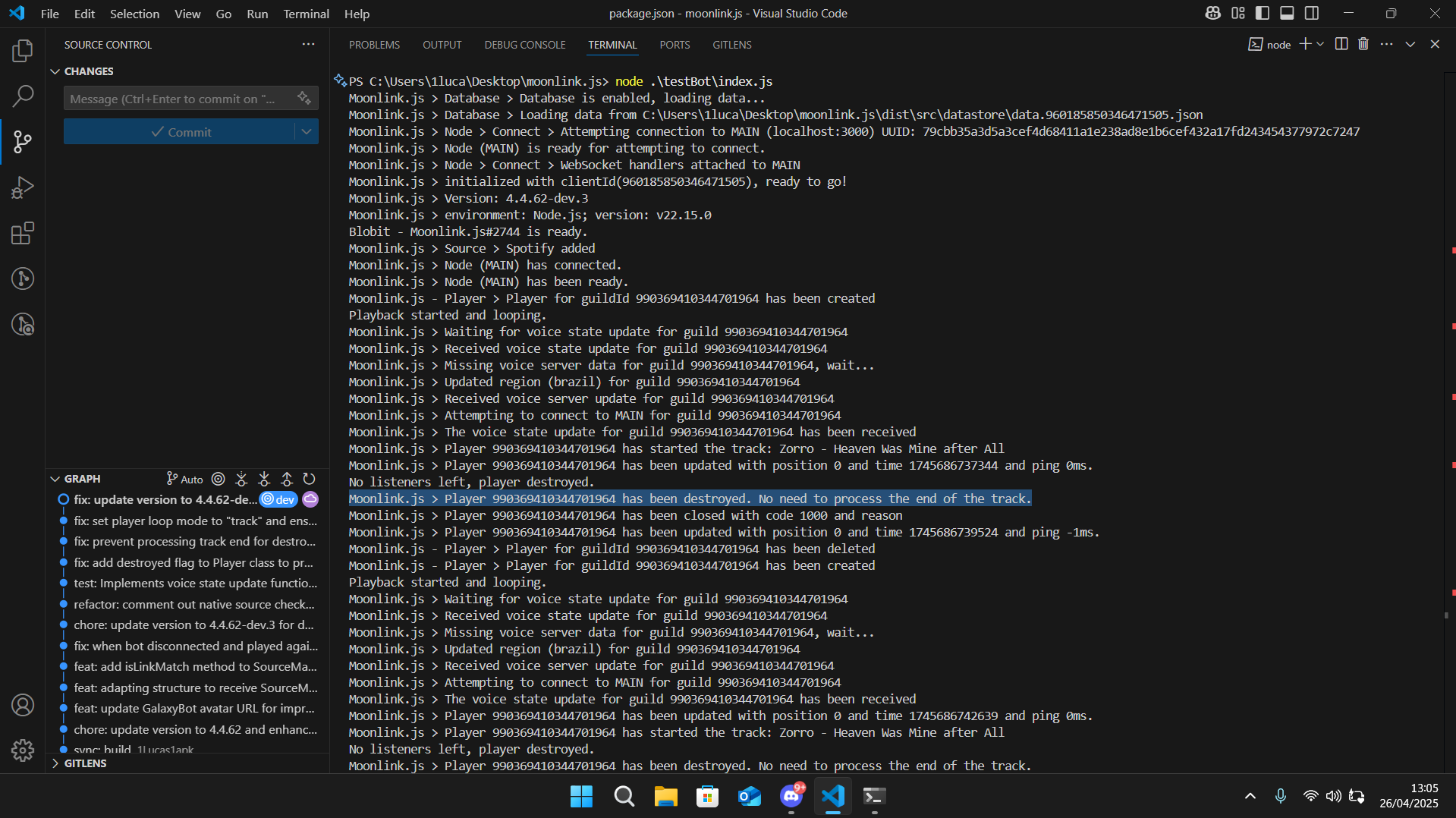This screenshot has width=1456, height=818.
Task: Open the Search view in the activity bar
Action: click(23, 96)
